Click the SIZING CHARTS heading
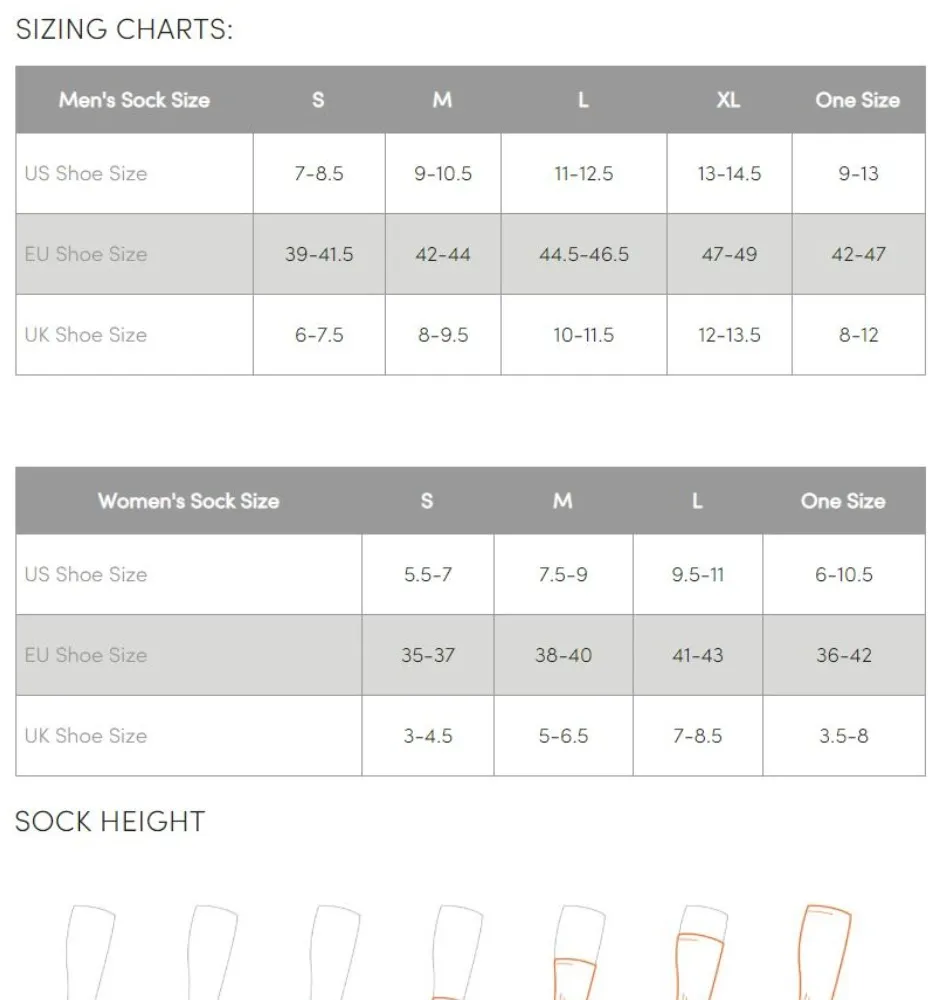937x1000 pixels. pos(124,30)
